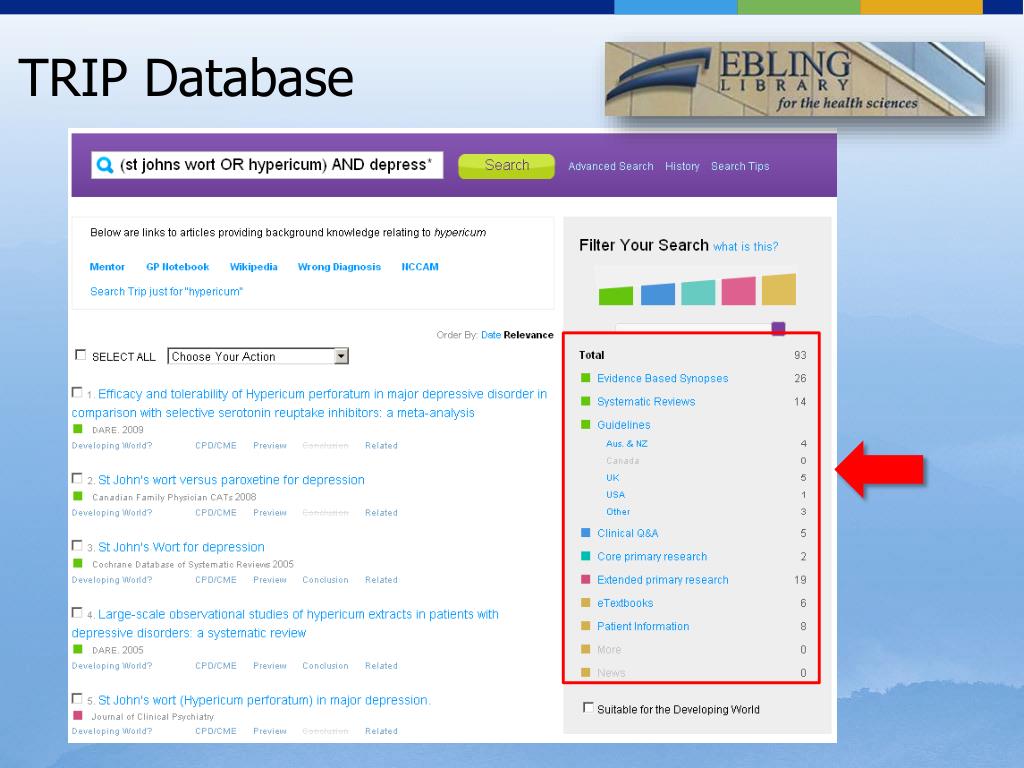Click the pink filter bar in chart
The image size is (1024, 768).
[x=739, y=291]
